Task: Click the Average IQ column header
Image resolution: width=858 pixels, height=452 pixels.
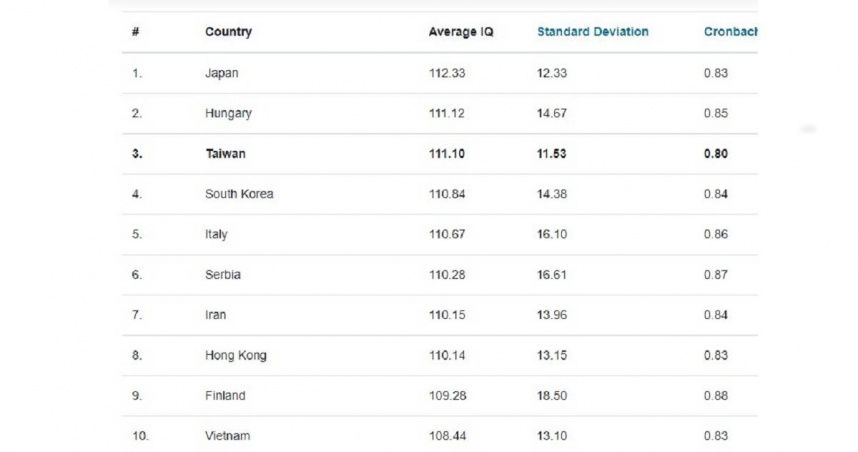Action: tap(460, 32)
